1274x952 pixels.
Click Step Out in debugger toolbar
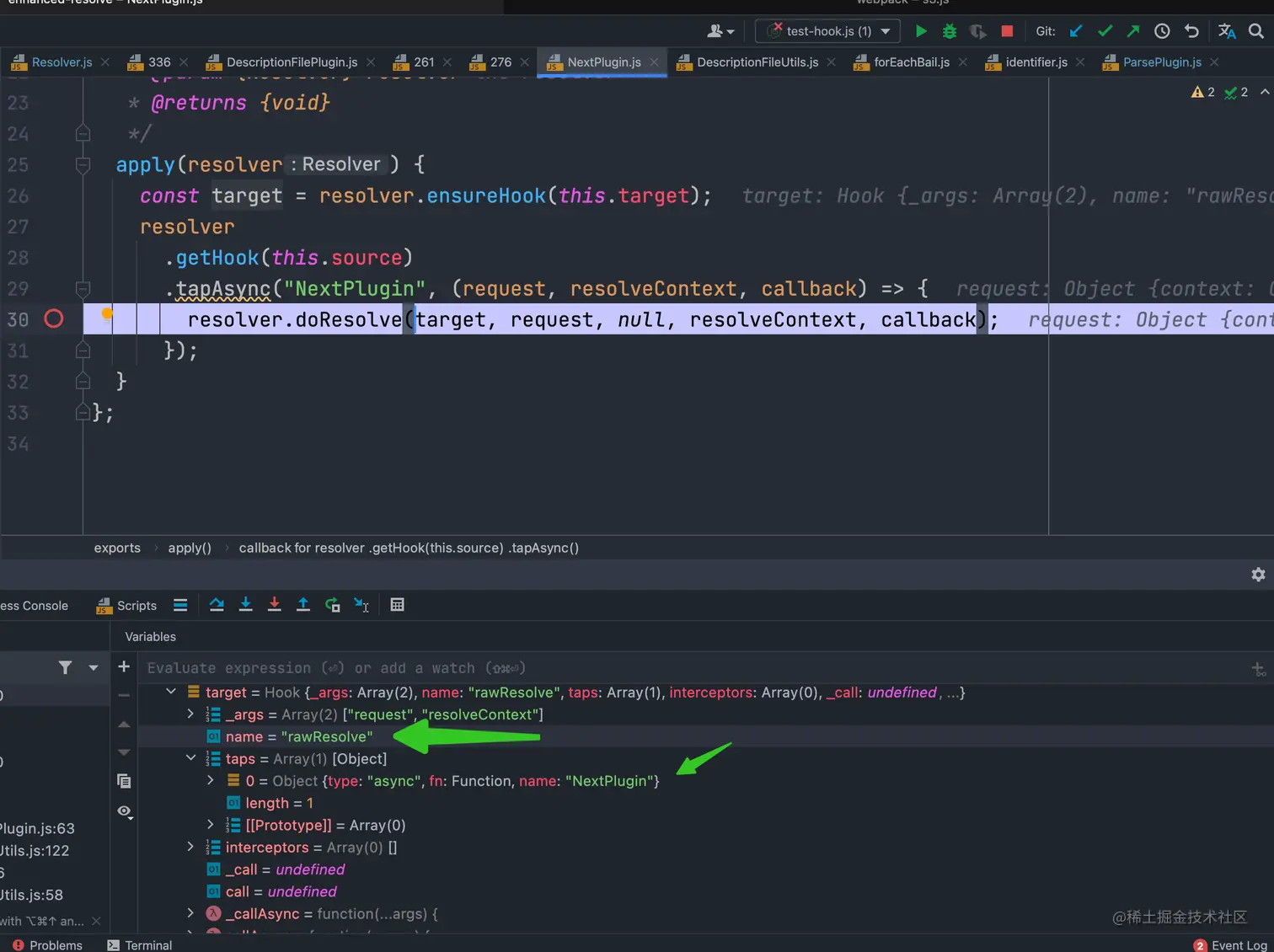tap(303, 605)
